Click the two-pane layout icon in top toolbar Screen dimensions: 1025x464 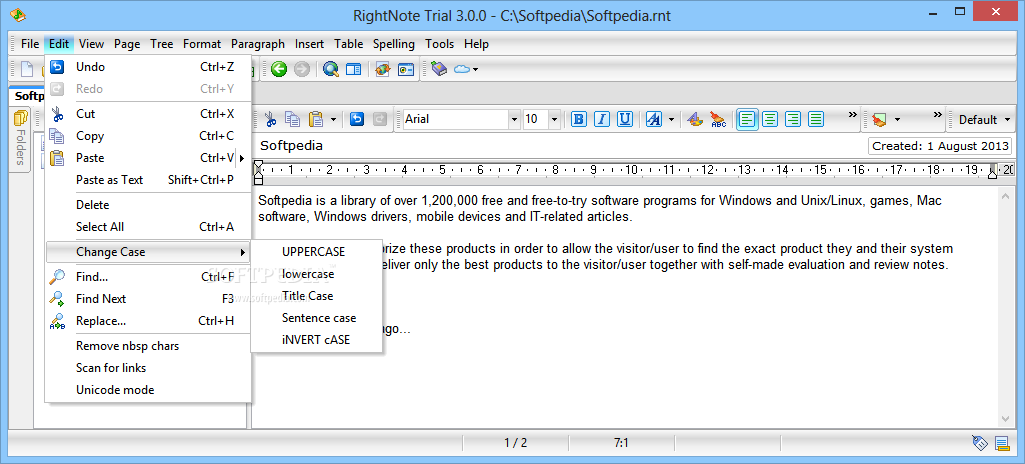(x=354, y=69)
